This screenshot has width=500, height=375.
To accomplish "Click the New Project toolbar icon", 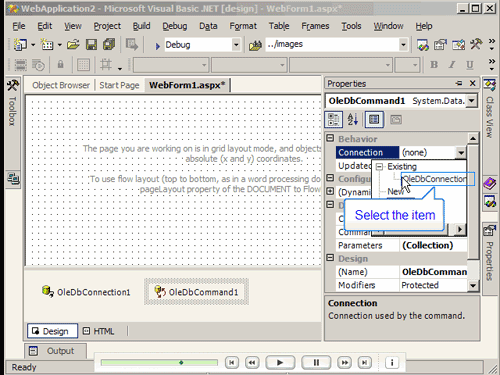I will (x=20, y=44).
